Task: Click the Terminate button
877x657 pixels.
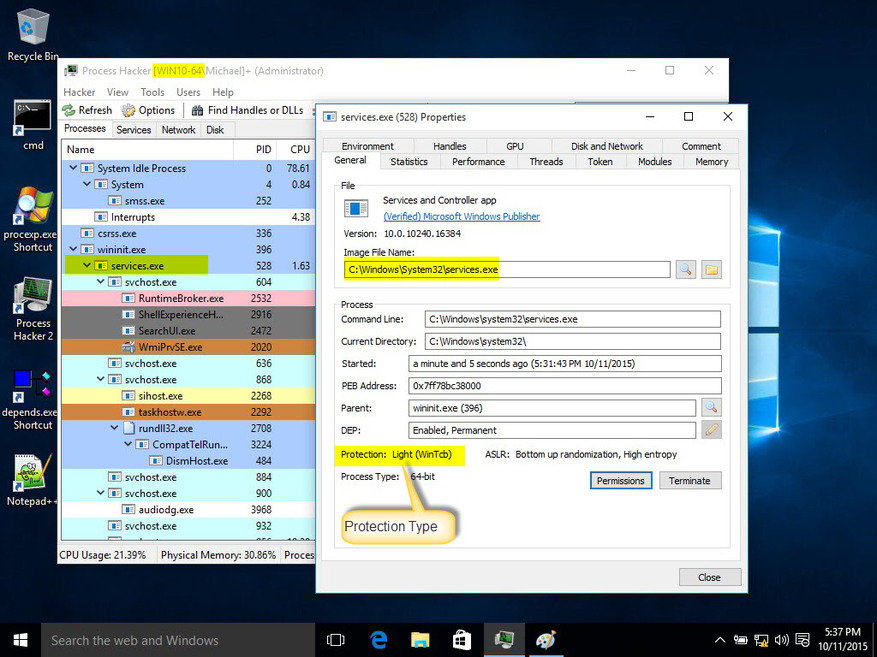Action: [x=690, y=480]
